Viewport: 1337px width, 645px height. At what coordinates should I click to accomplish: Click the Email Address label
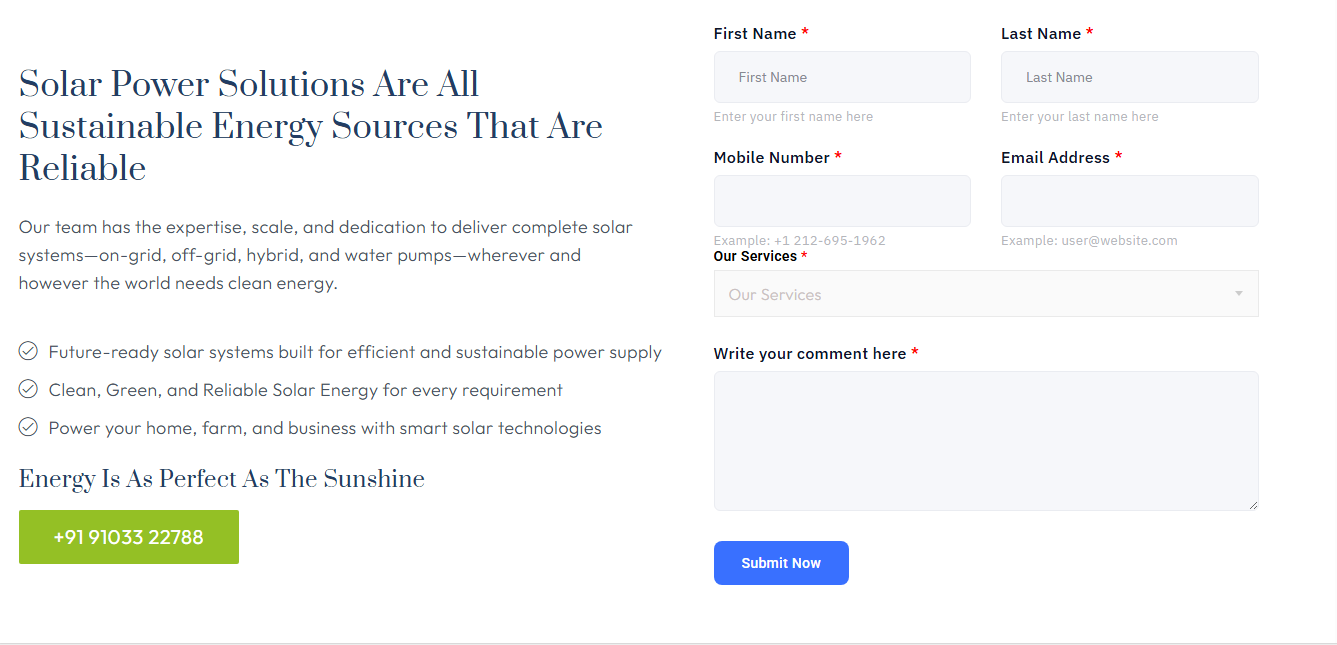point(1055,158)
